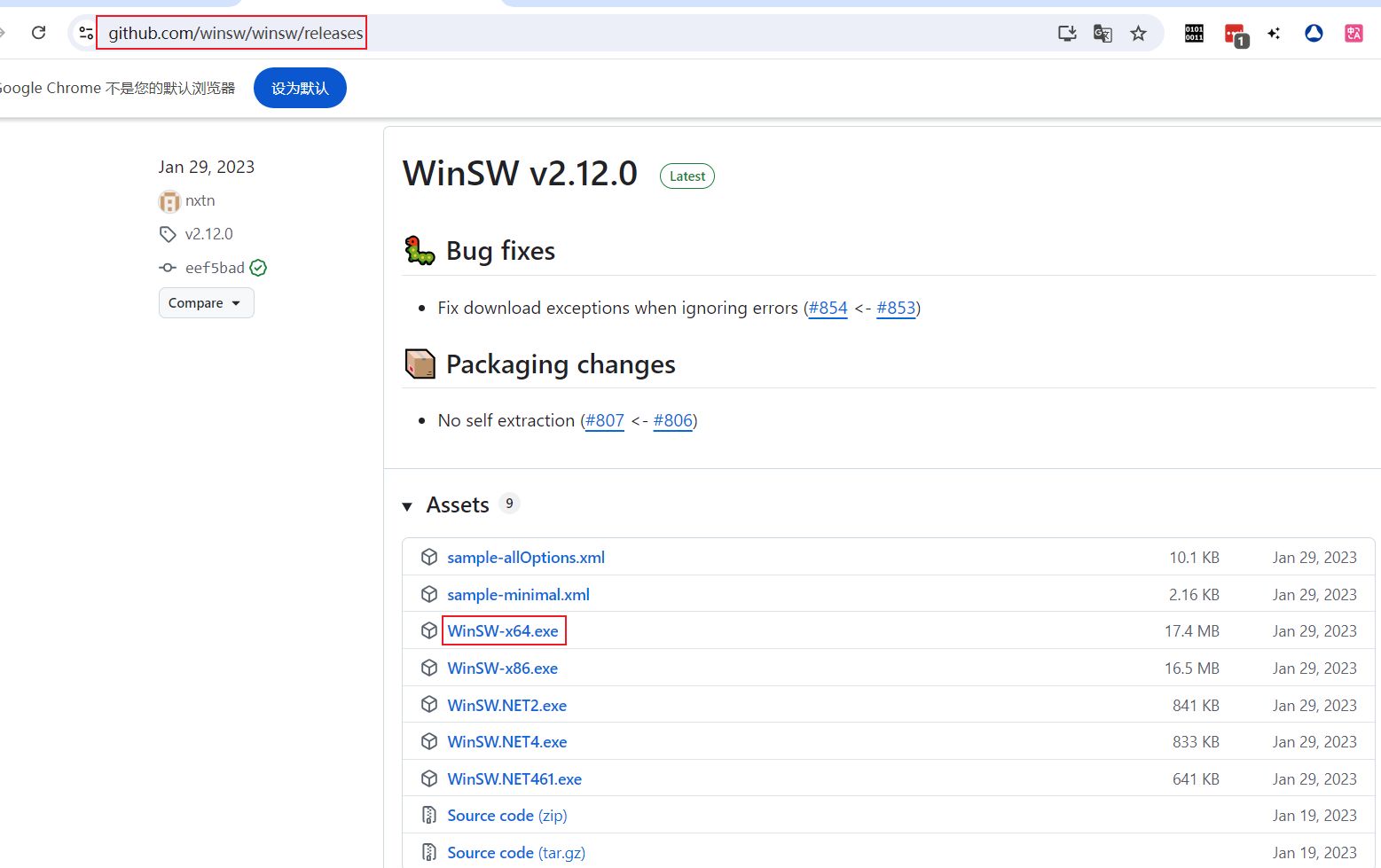Open pull request #854 link

click(x=828, y=308)
